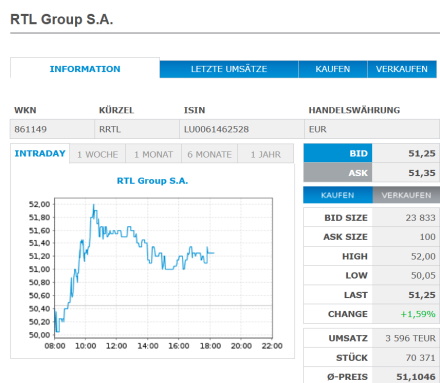Click Ø-PREIS value 51,1046

coord(416,377)
